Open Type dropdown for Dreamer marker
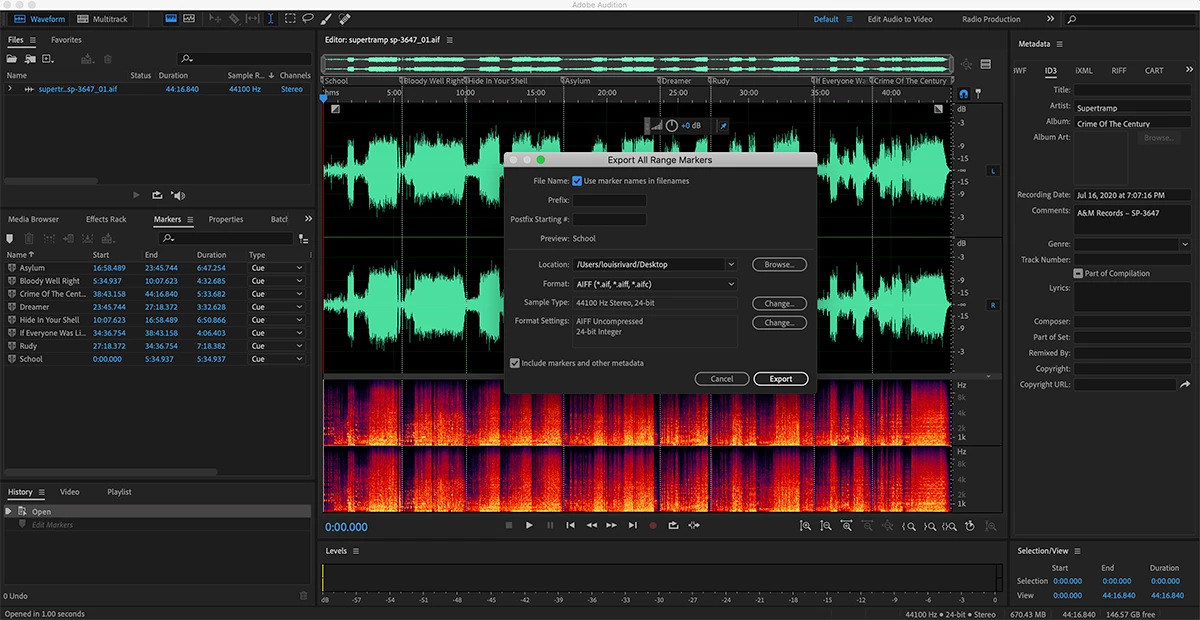1200x620 pixels. pyautogui.click(x=276, y=307)
